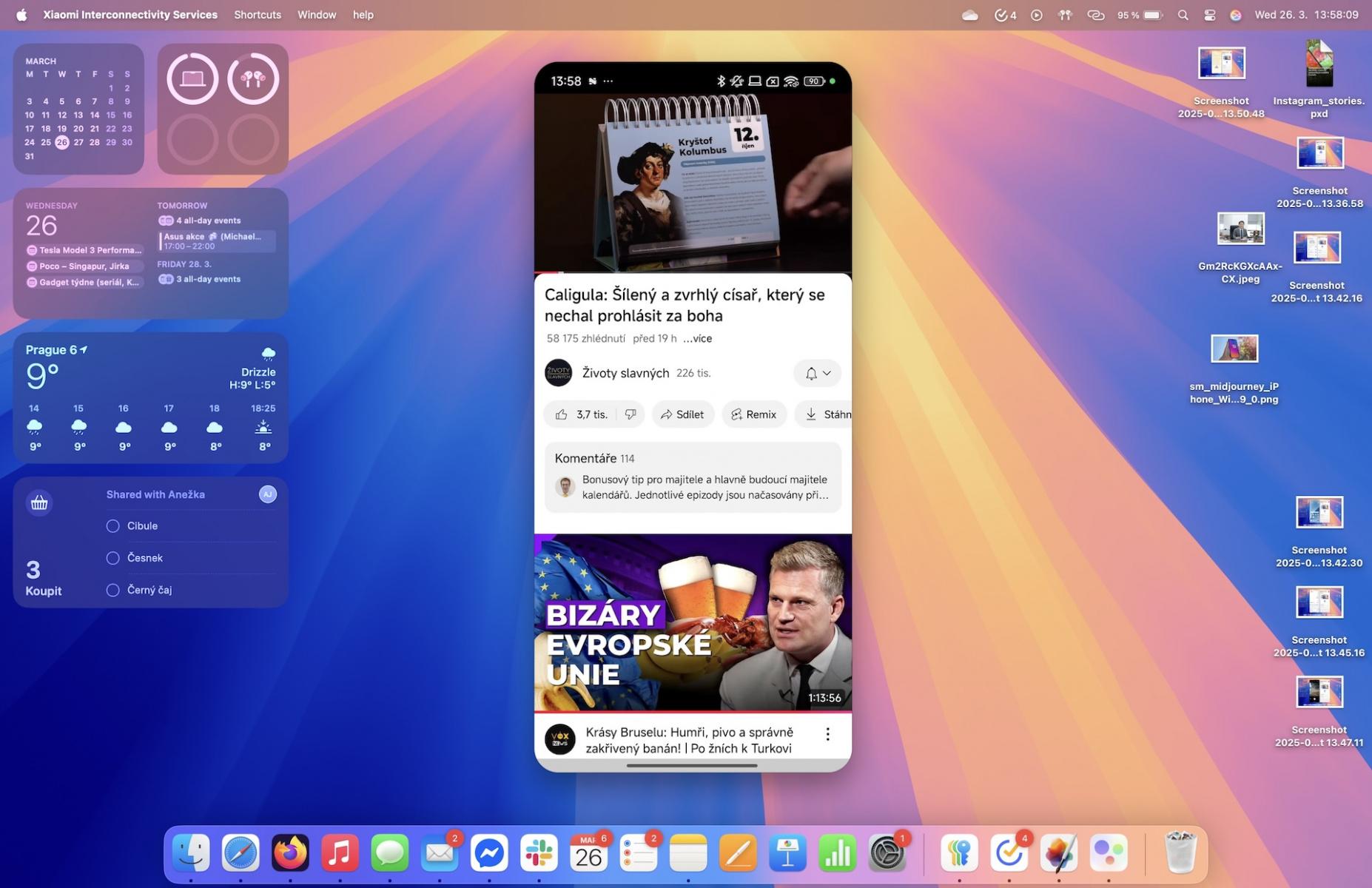This screenshot has height=888, width=1372.
Task: Click the cloud icon in menu bar
Action: click(x=969, y=15)
